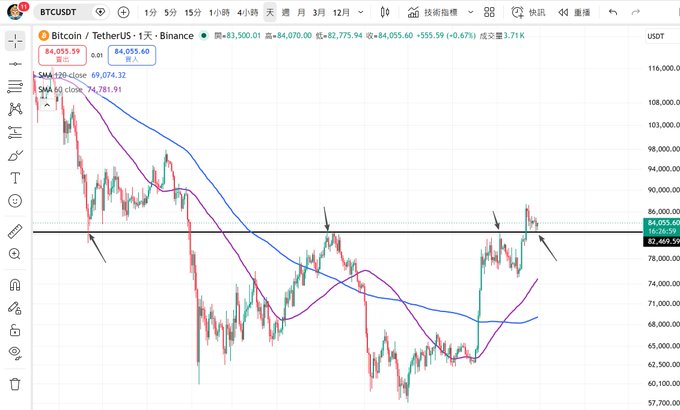Click the 成交量 3.71K volume value
Image resolution: width=680 pixels, height=410 pixels.
coord(502,36)
